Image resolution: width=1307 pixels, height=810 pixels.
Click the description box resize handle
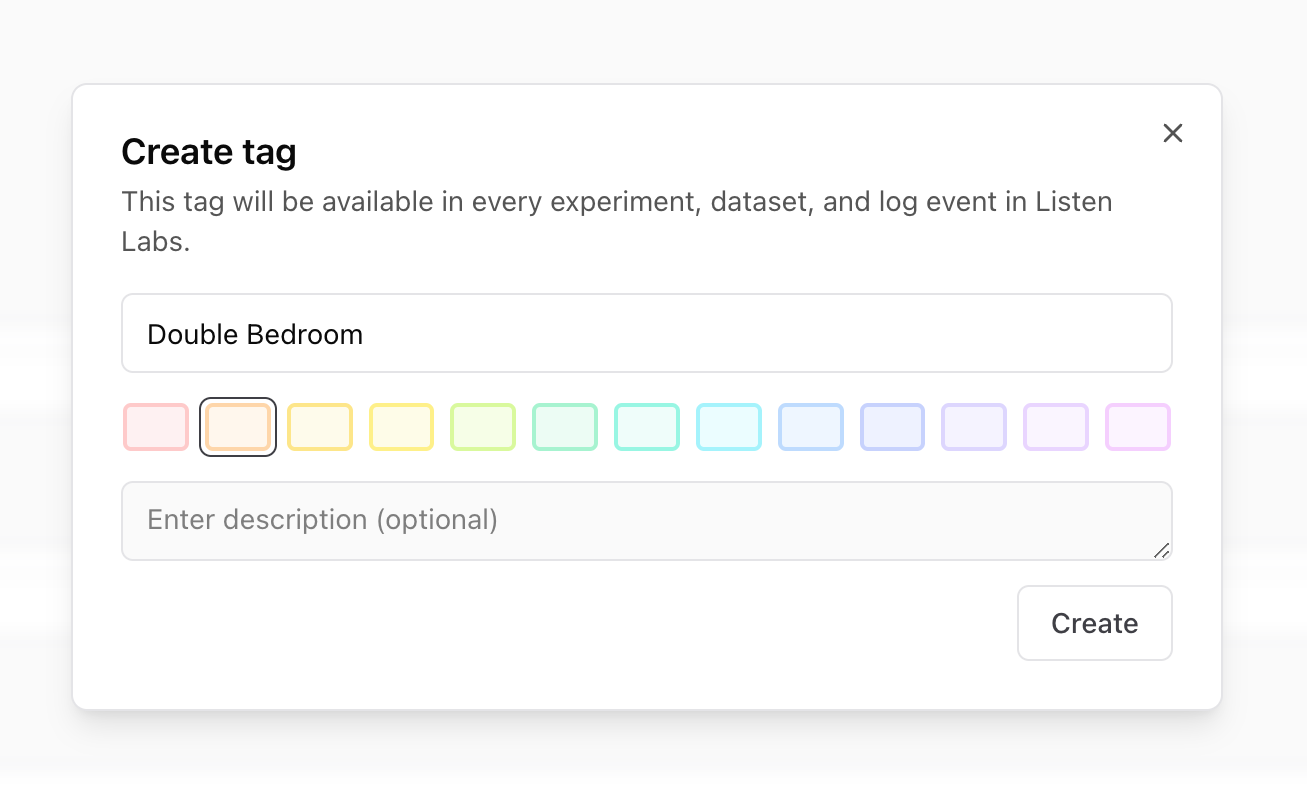coord(1161,550)
